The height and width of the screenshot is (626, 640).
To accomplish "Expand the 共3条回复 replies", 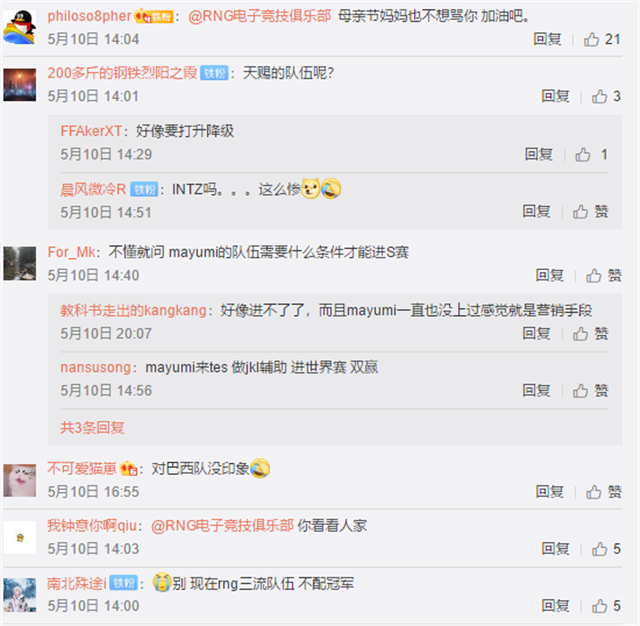I will tap(92, 428).
